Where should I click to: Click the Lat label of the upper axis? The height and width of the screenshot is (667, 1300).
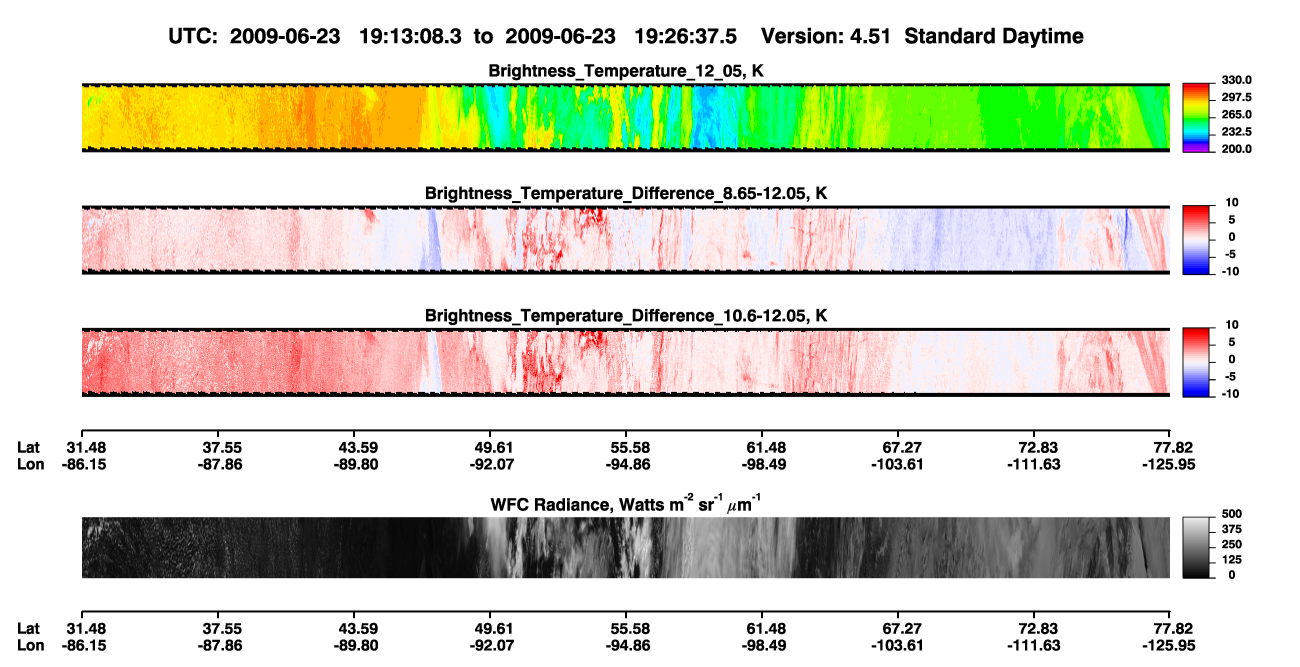29,448
